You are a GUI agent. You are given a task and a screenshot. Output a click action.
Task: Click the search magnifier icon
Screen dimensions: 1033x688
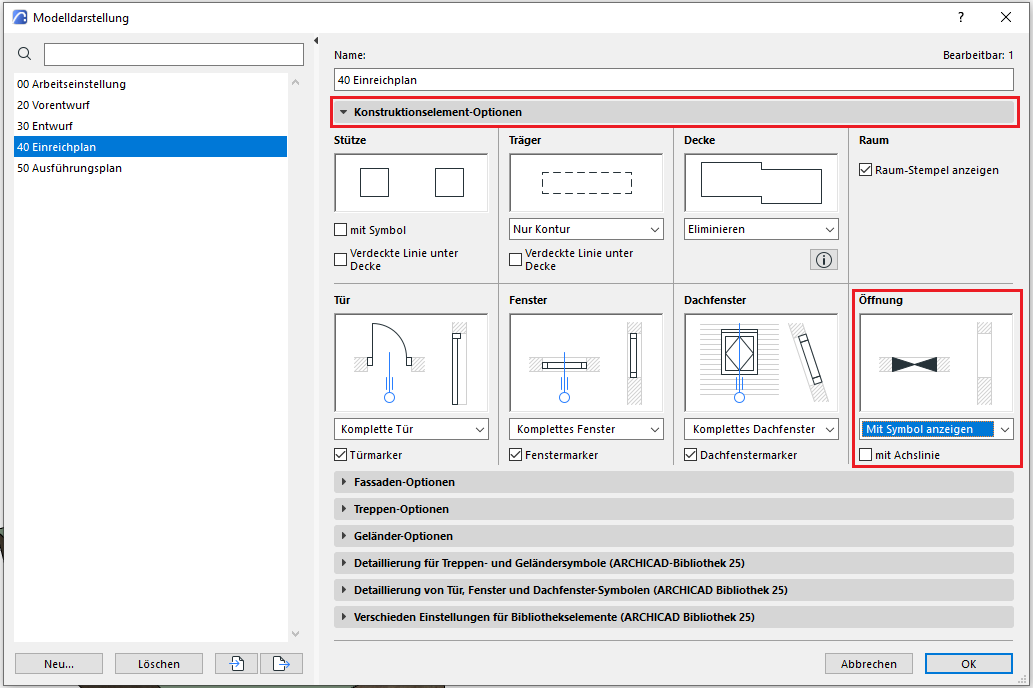coord(25,54)
